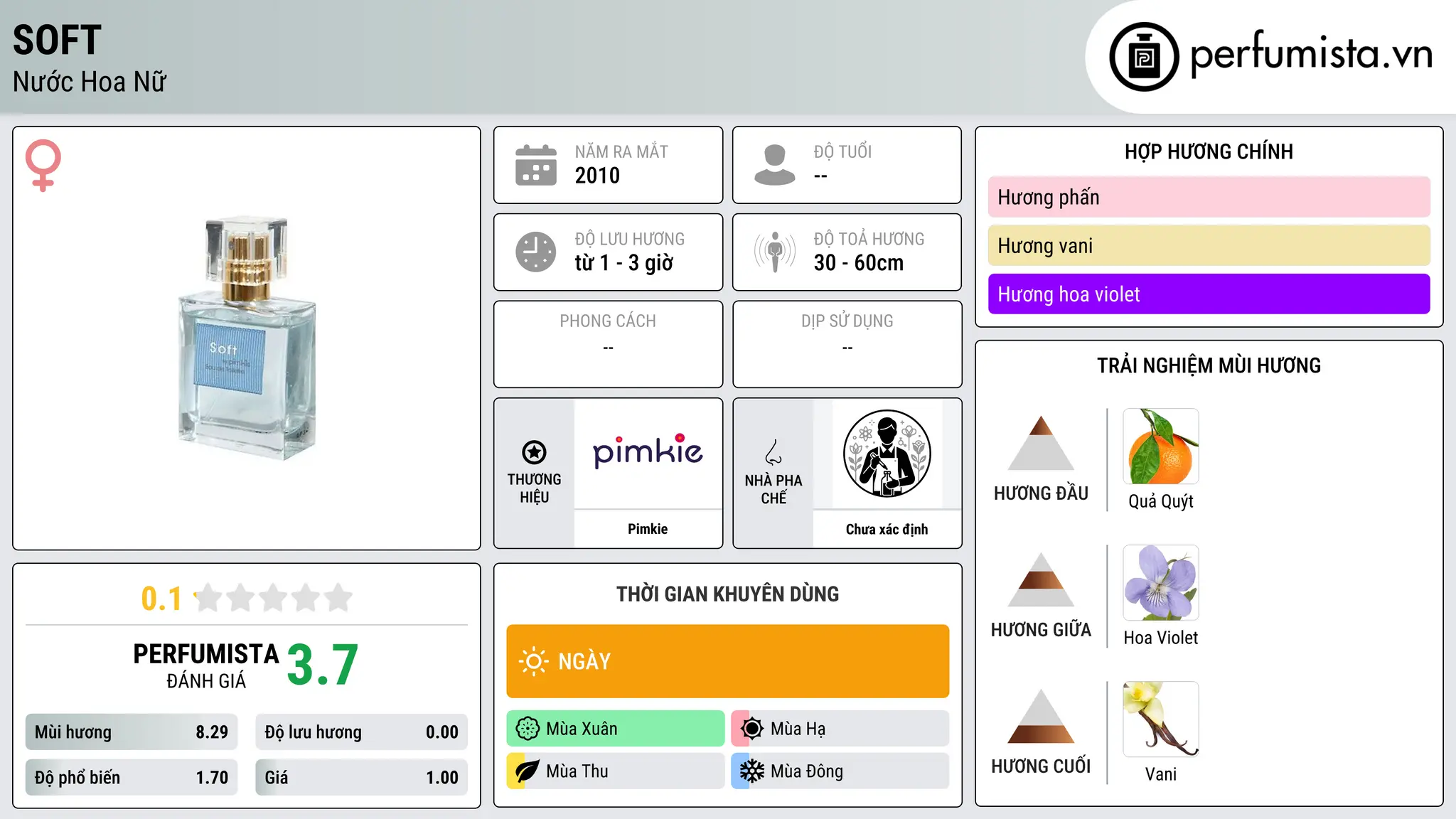
Task: Click the Hương Giữa pyramid icon
Action: click(x=1041, y=579)
